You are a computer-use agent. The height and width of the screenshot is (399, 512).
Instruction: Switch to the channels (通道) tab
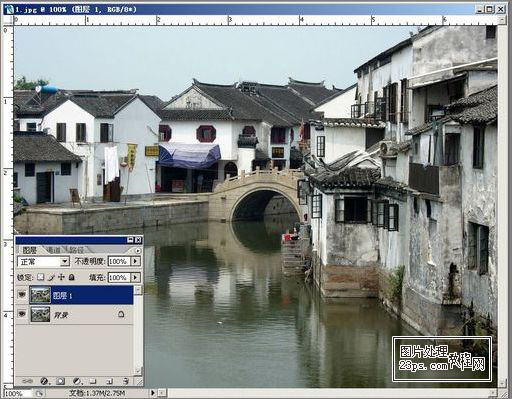54,250
